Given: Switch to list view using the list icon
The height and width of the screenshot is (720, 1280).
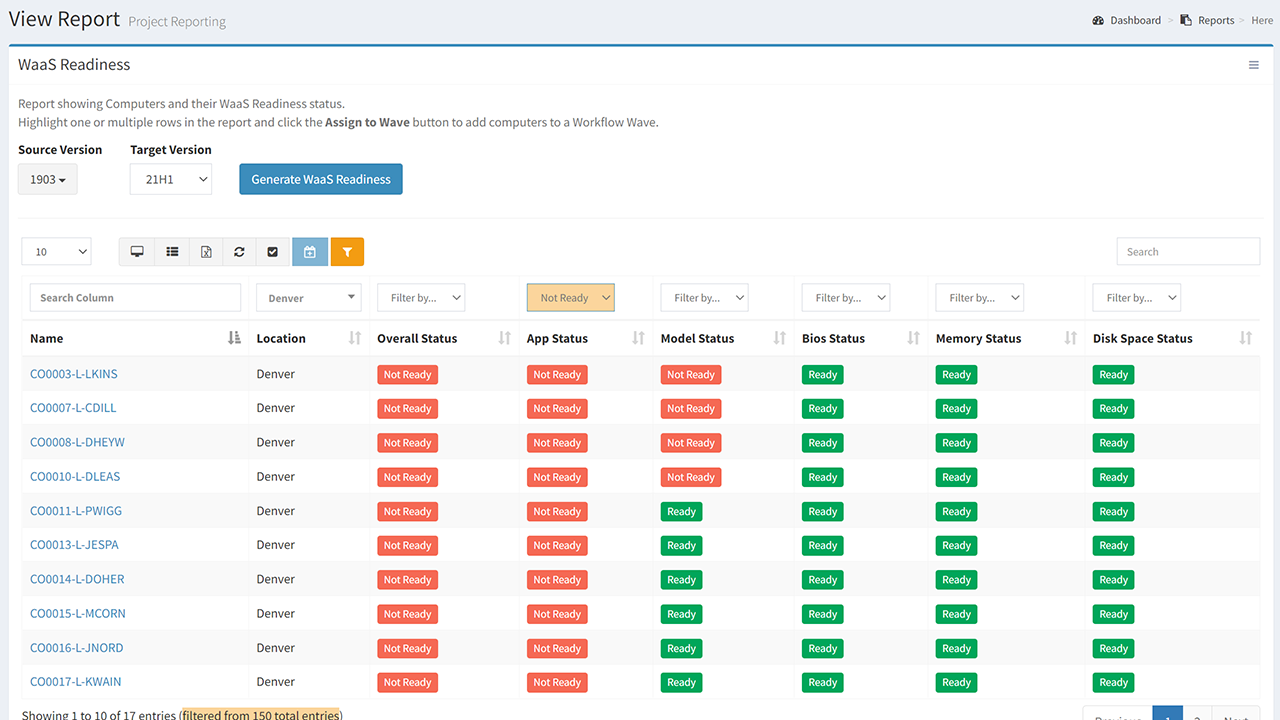Looking at the screenshot, I should click(171, 251).
